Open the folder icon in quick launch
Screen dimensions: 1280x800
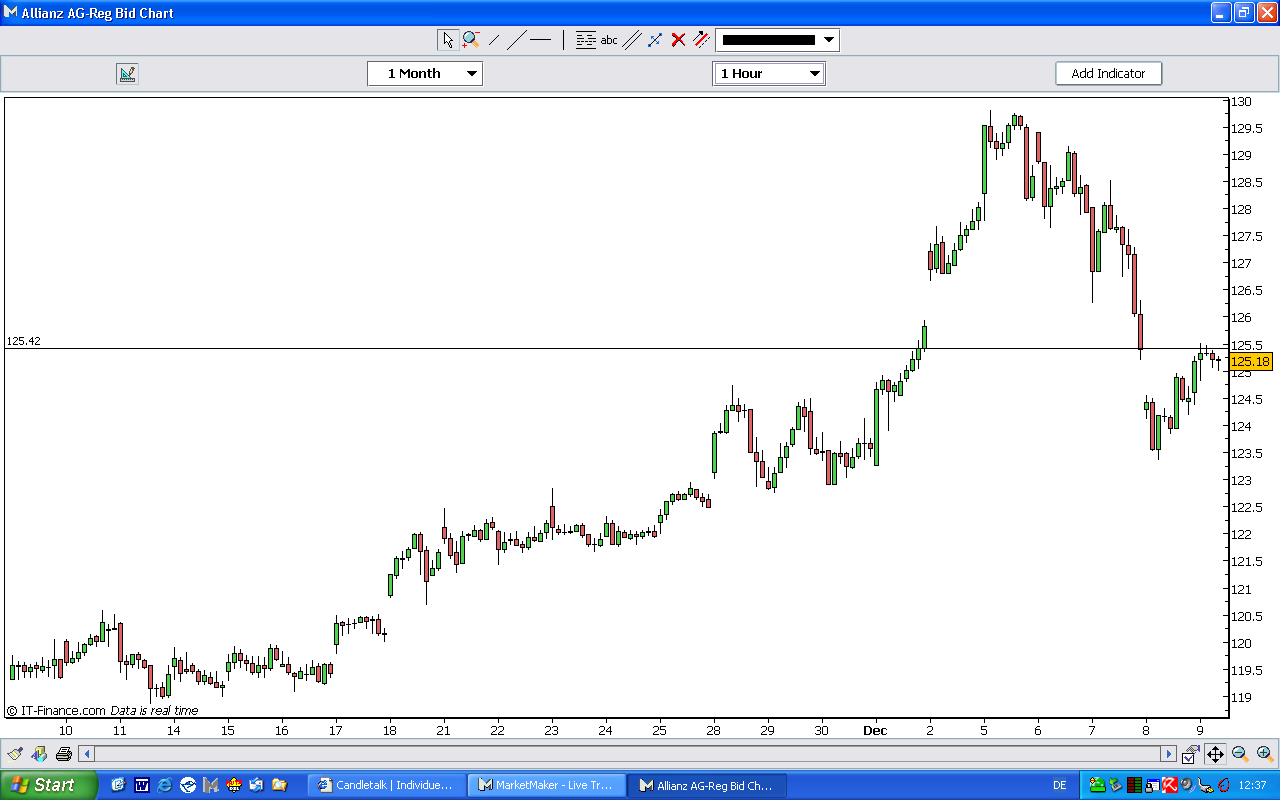279,785
